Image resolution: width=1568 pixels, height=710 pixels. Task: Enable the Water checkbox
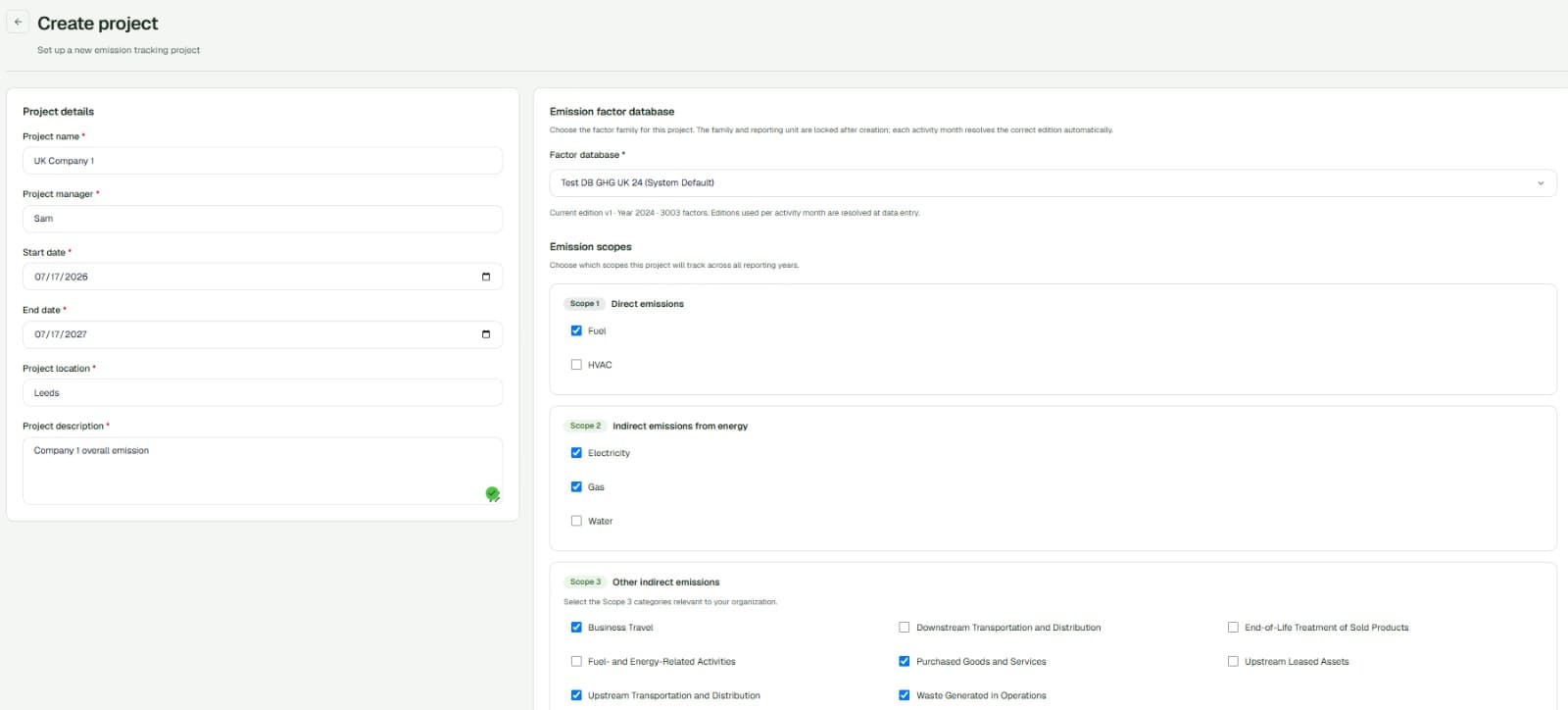576,521
